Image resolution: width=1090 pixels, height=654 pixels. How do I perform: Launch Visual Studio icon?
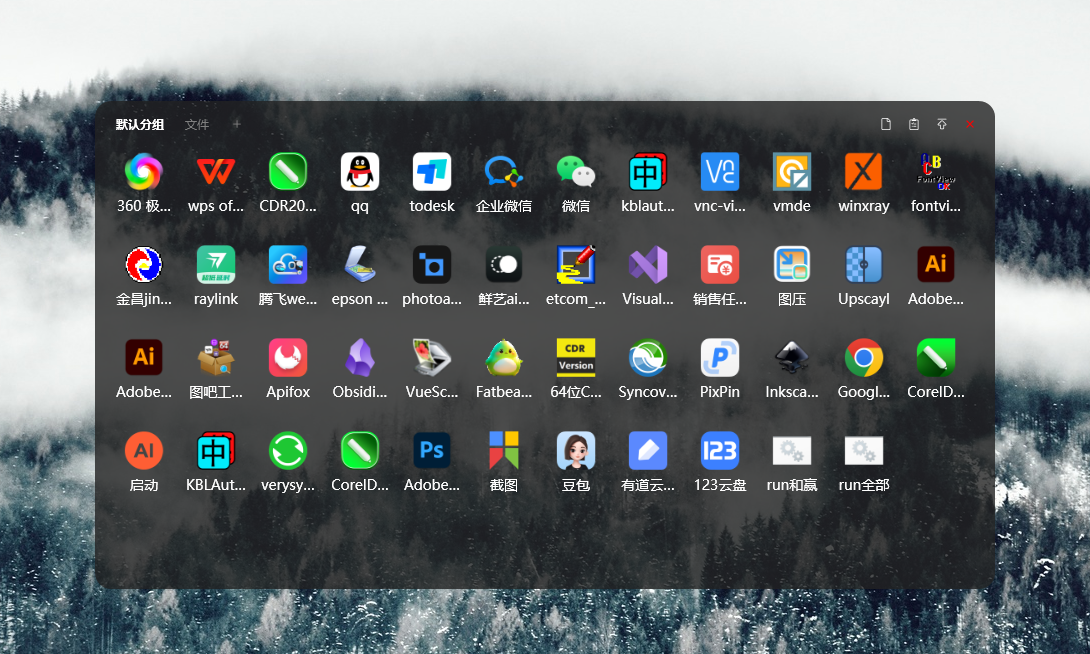coord(648,265)
